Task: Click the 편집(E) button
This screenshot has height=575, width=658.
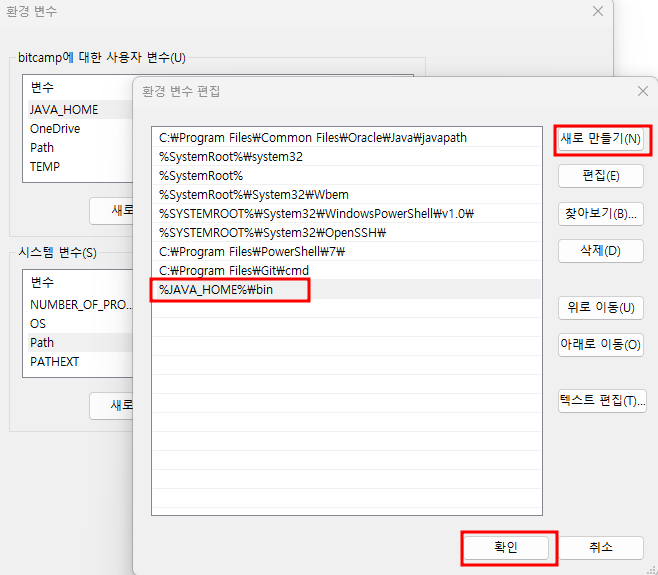Action: [x=601, y=176]
